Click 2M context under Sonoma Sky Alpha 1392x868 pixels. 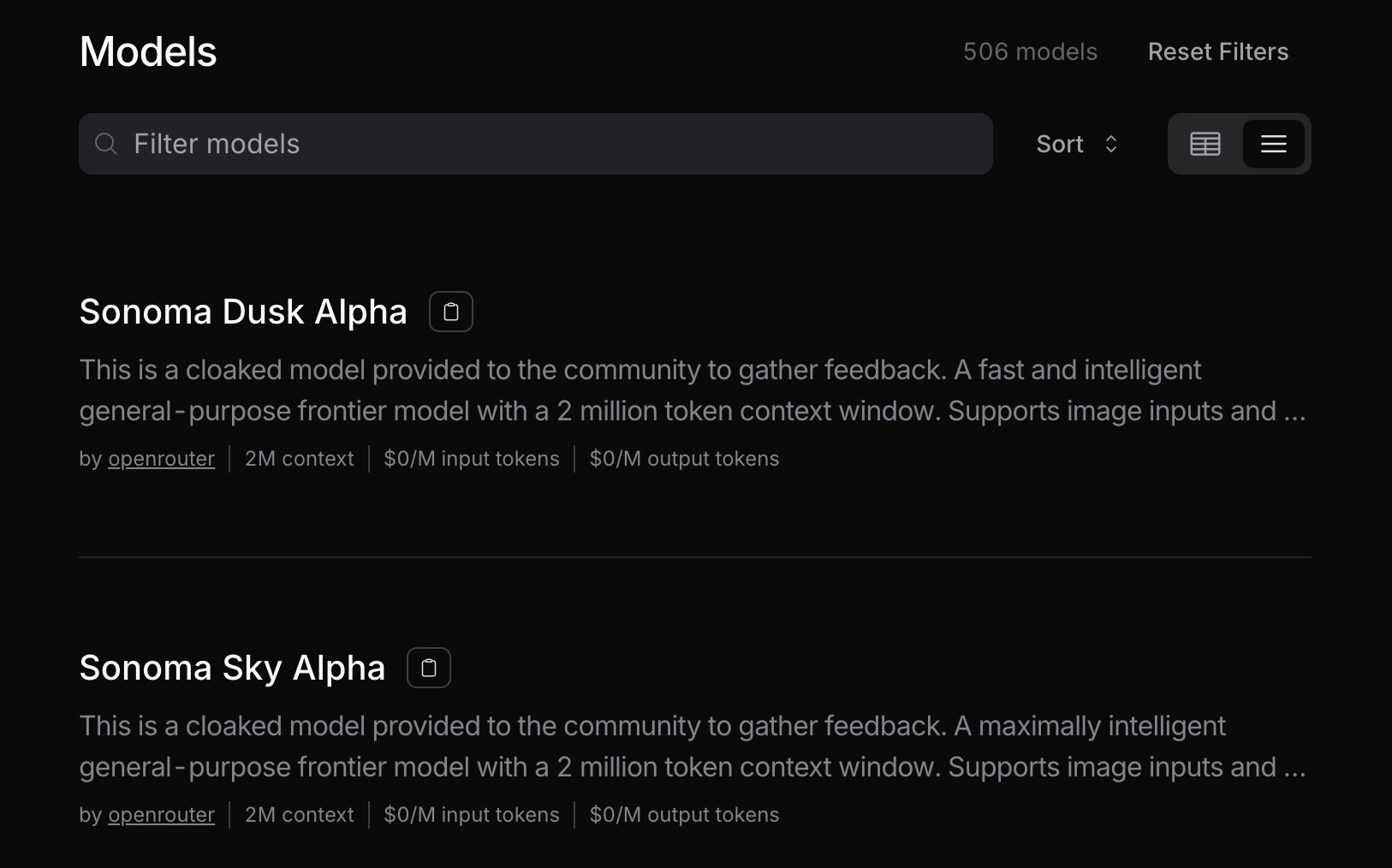299,815
